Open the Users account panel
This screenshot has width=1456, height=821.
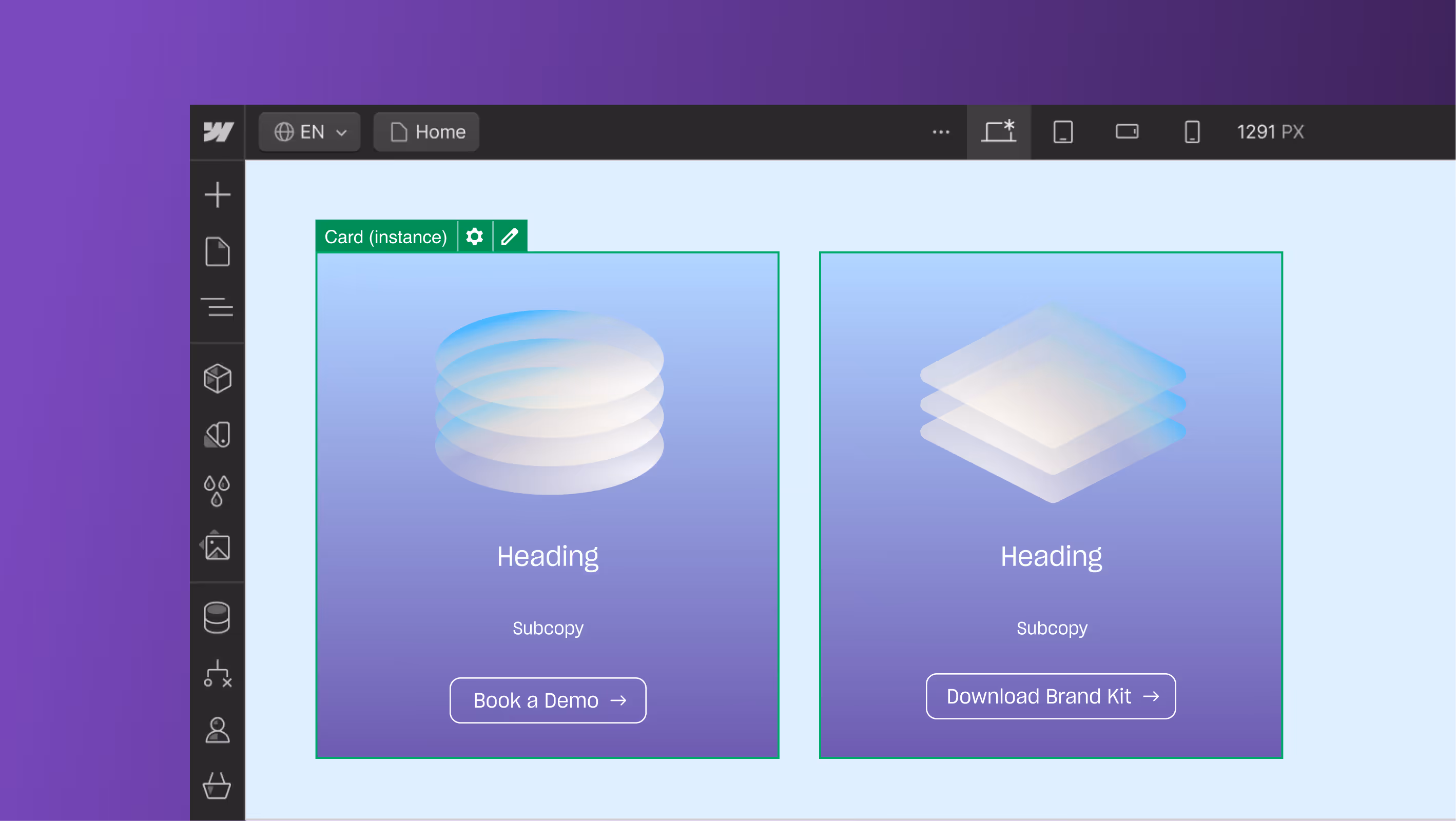[217, 730]
